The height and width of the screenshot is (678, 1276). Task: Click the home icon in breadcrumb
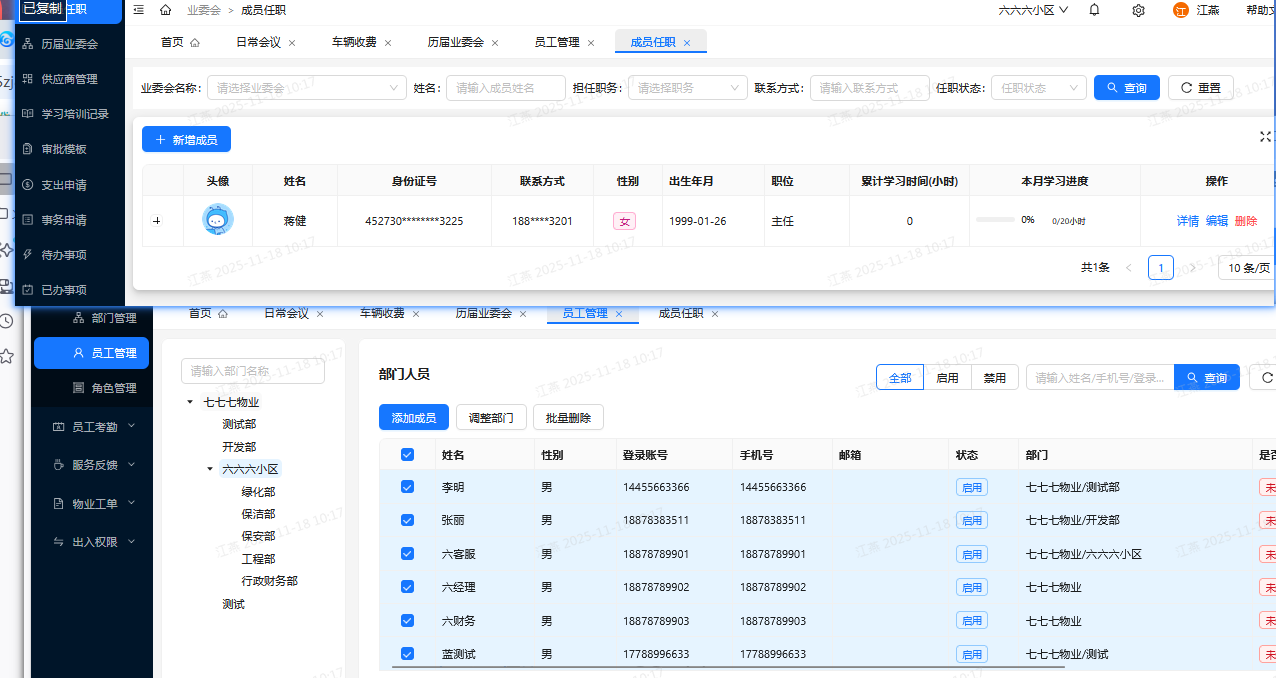tap(165, 10)
